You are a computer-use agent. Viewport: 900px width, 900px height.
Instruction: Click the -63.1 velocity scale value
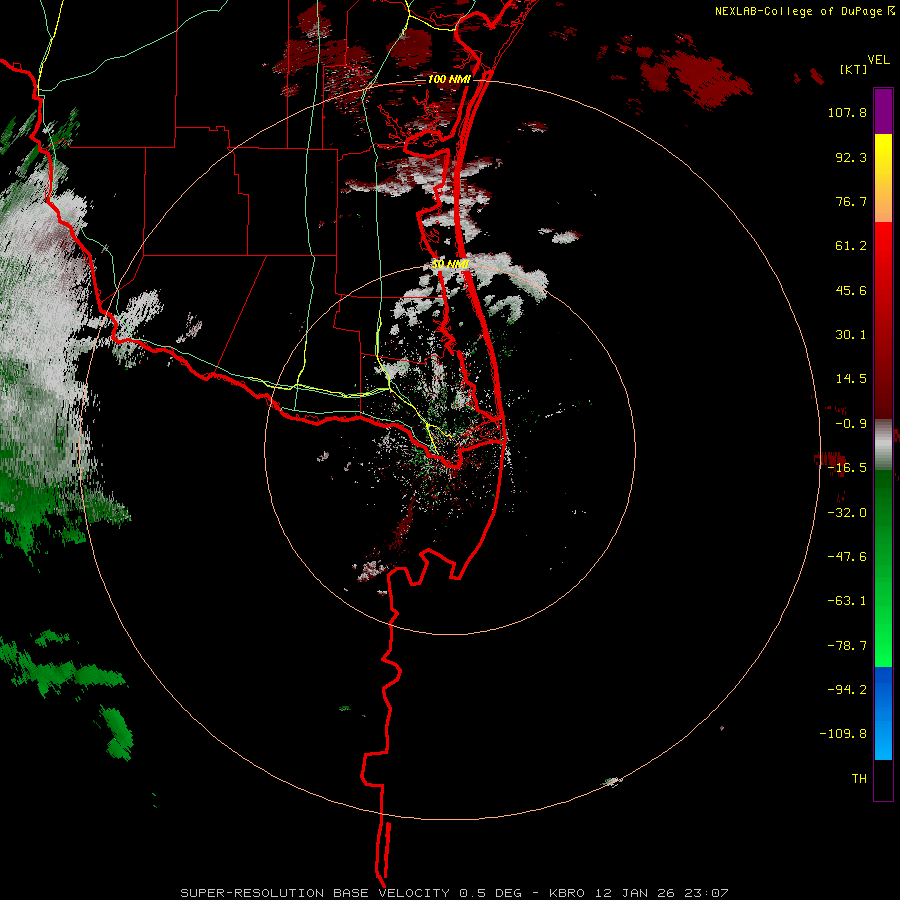pyautogui.click(x=847, y=601)
